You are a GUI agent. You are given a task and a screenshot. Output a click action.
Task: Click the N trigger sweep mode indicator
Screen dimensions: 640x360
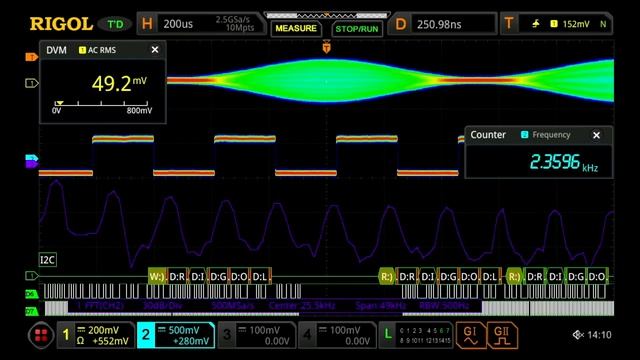click(603, 24)
